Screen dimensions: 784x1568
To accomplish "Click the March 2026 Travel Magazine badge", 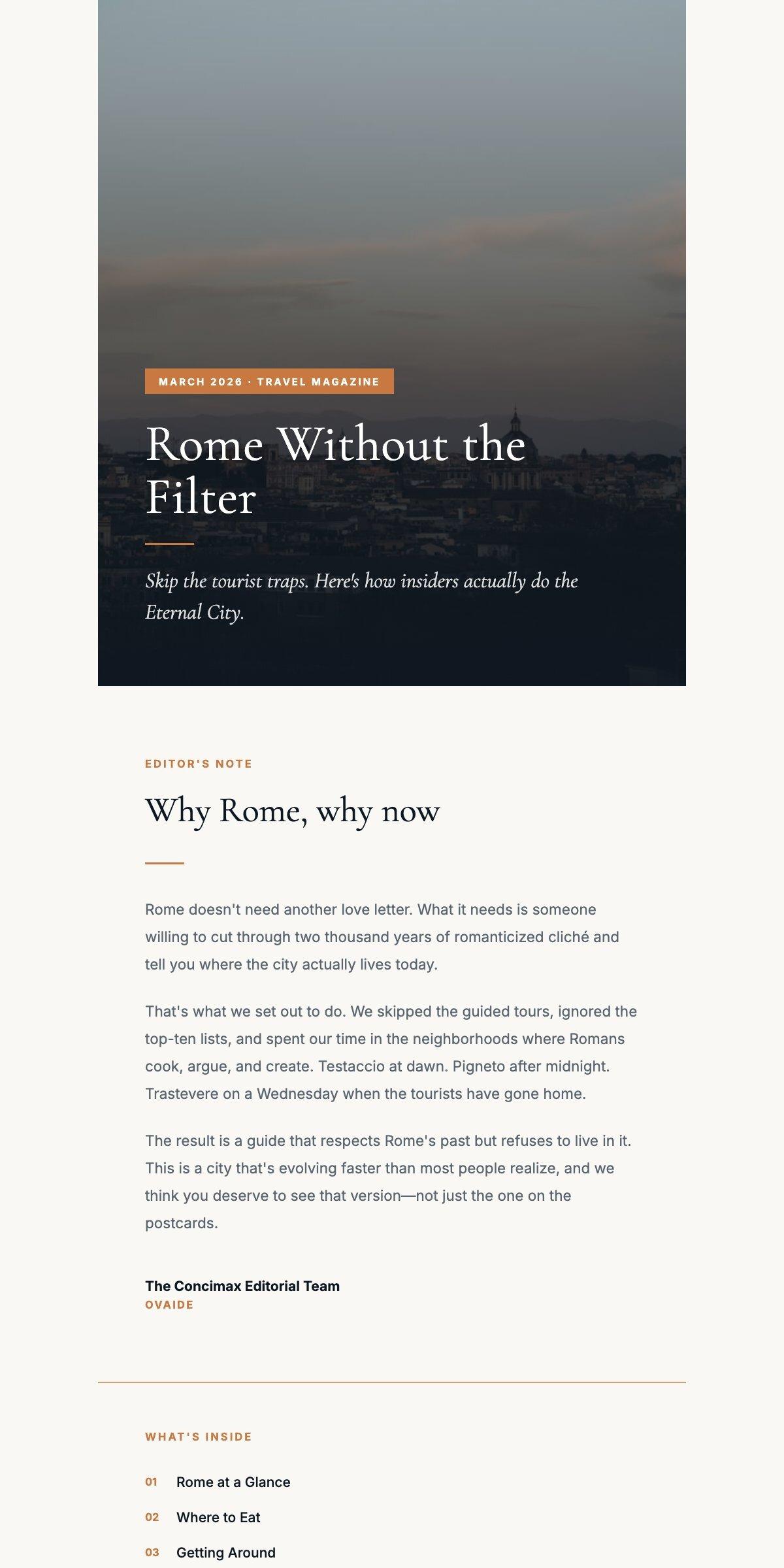I will tap(269, 382).
